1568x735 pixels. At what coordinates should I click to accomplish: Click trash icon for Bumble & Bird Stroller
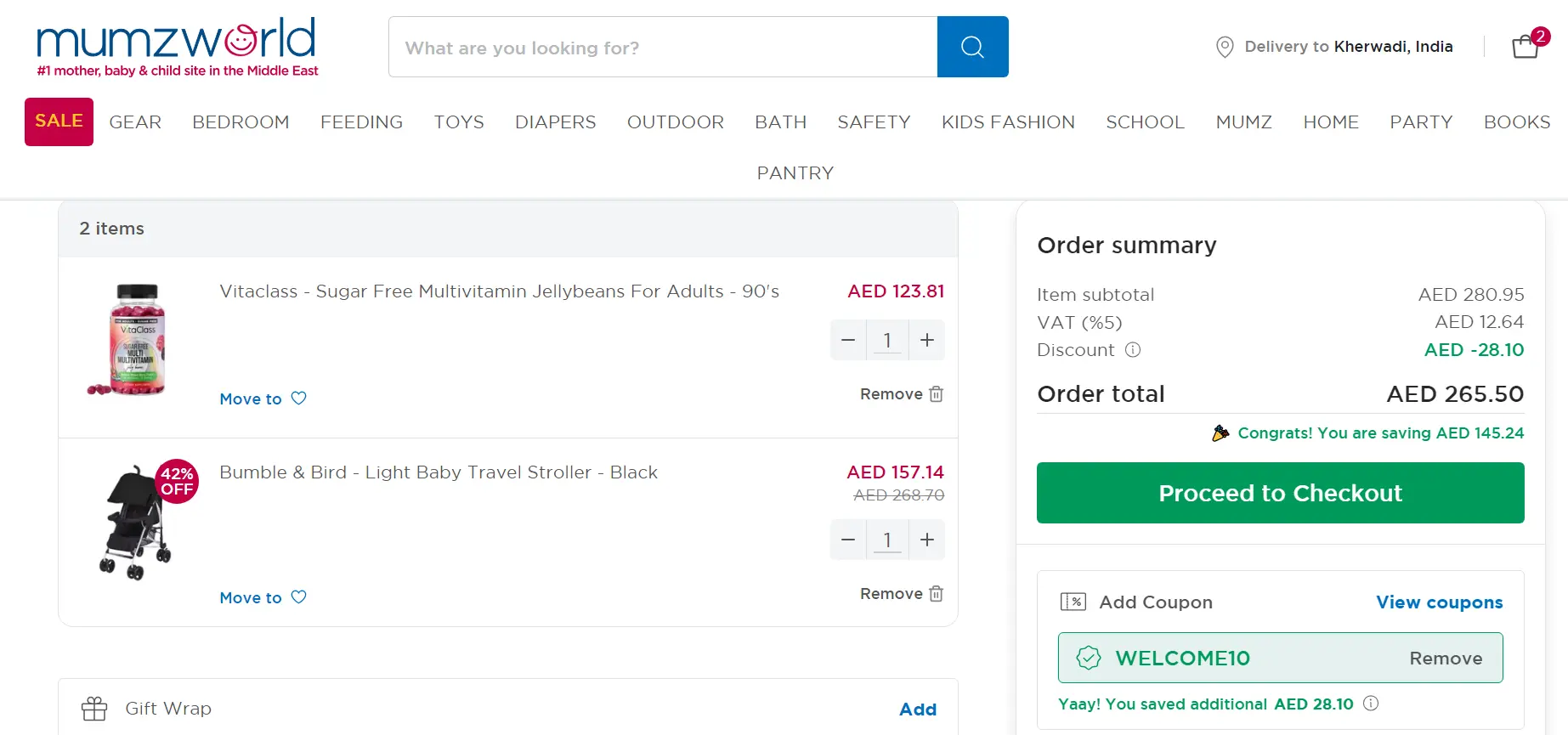point(937,594)
